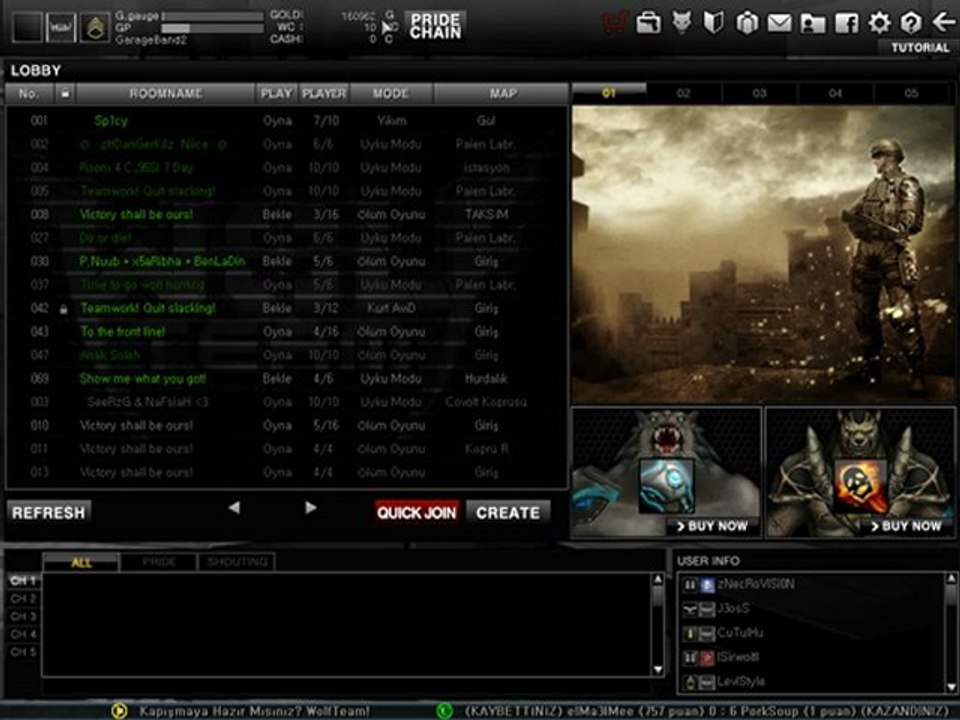Viewport: 960px width, 720px height.
Task: Click the back arrow icon
Action: pyautogui.click(x=943, y=23)
